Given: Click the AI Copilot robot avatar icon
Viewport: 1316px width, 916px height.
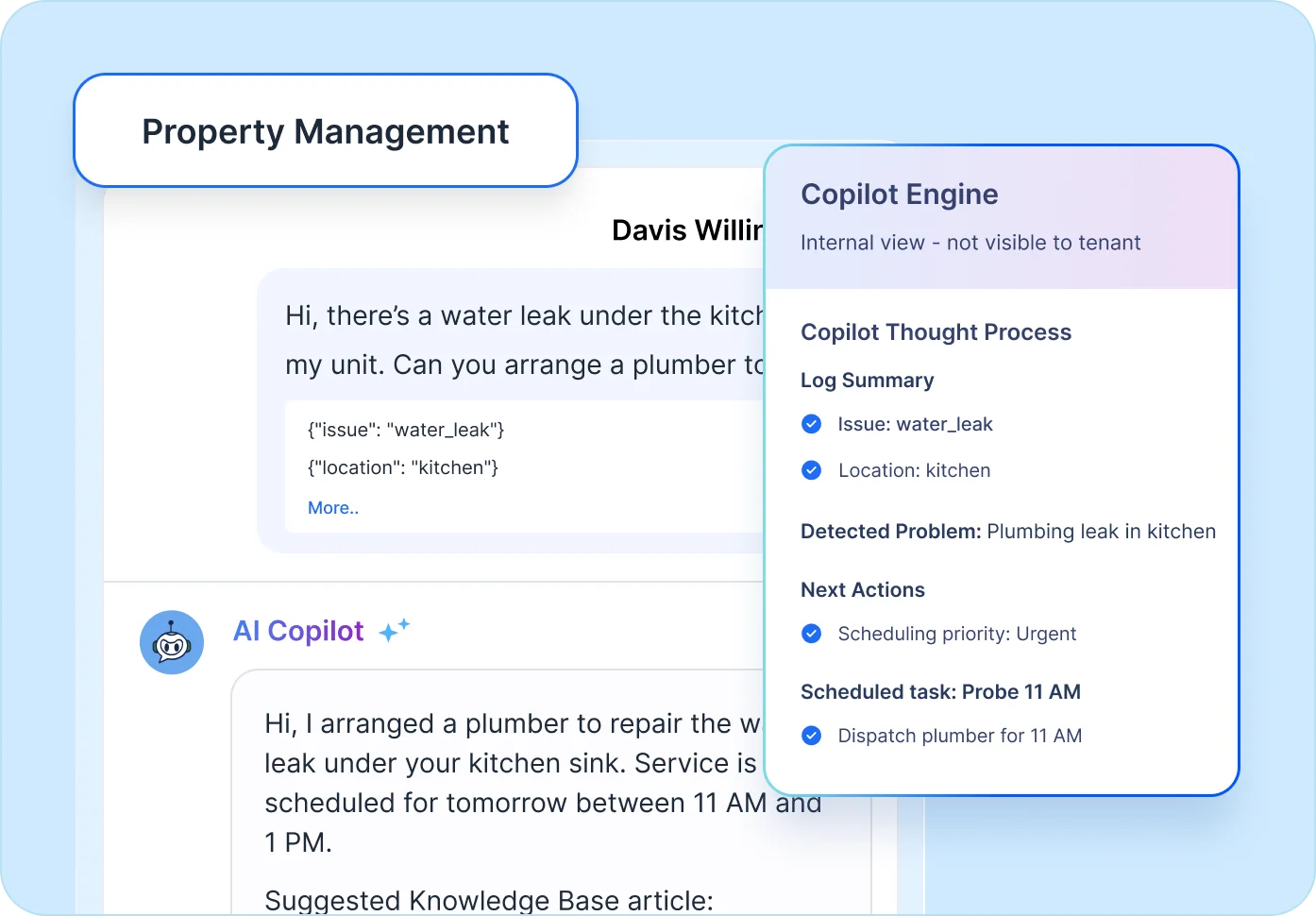Looking at the screenshot, I should click(x=172, y=642).
